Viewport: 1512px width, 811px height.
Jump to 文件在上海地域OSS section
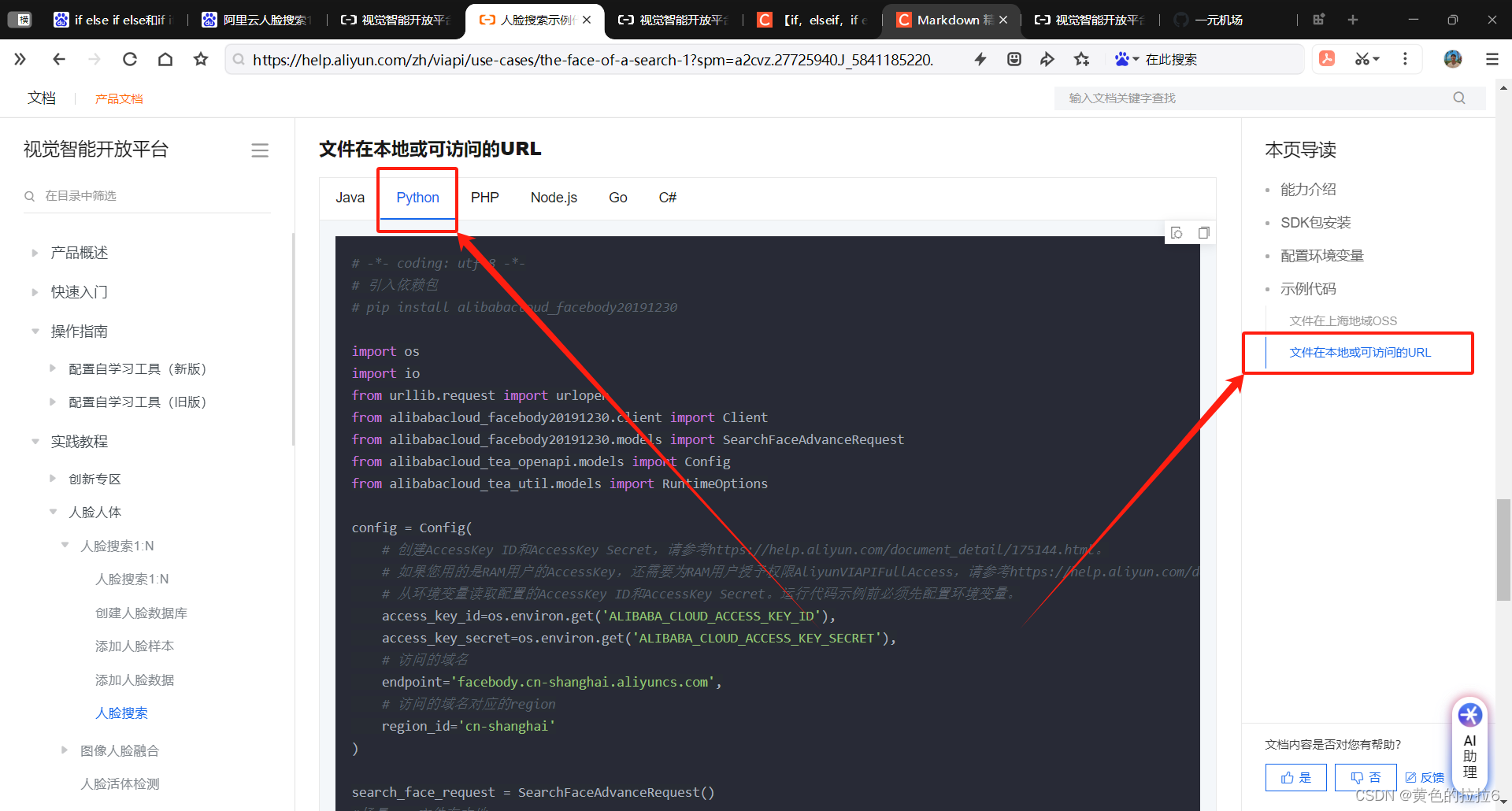[1343, 320]
